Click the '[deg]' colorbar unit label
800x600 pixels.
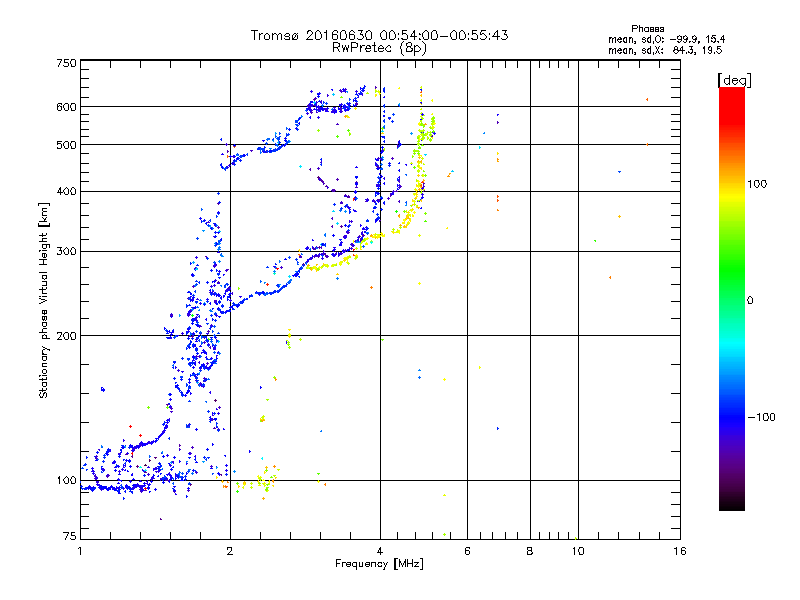[x=734, y=80]
